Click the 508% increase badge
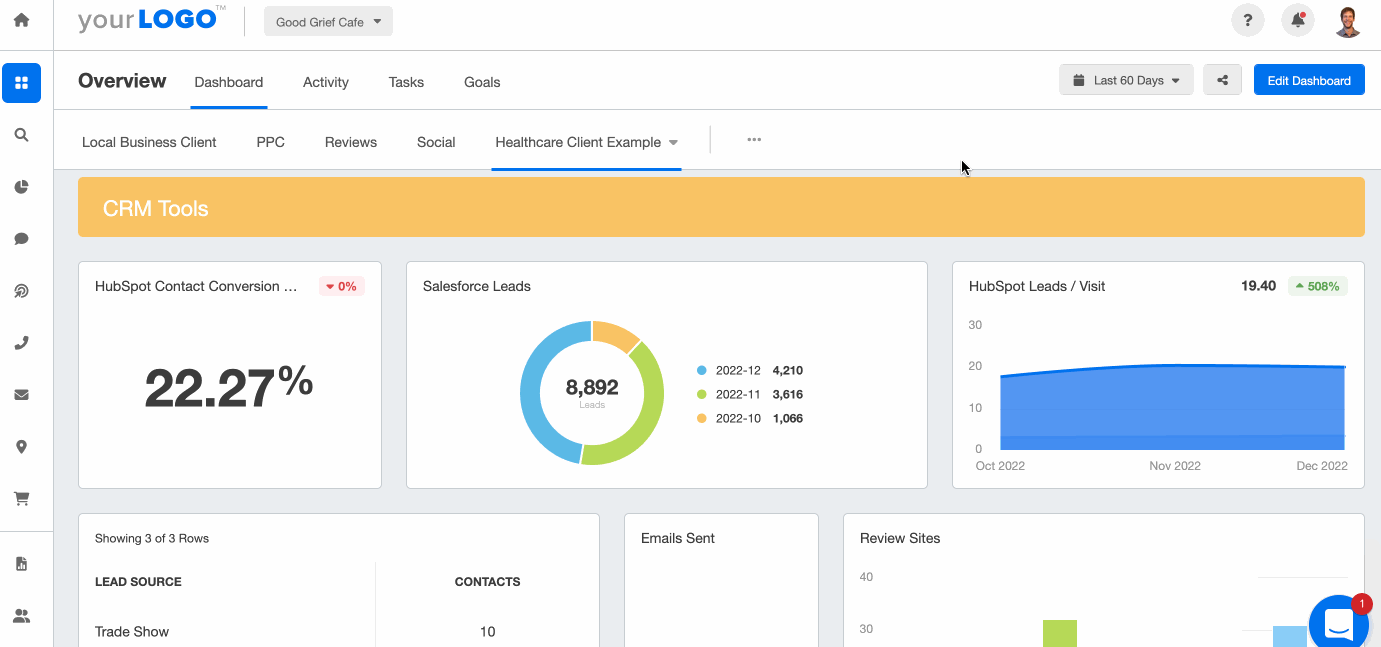The width and height of the screenshot is (1381, 647). tap(1318, 286)
